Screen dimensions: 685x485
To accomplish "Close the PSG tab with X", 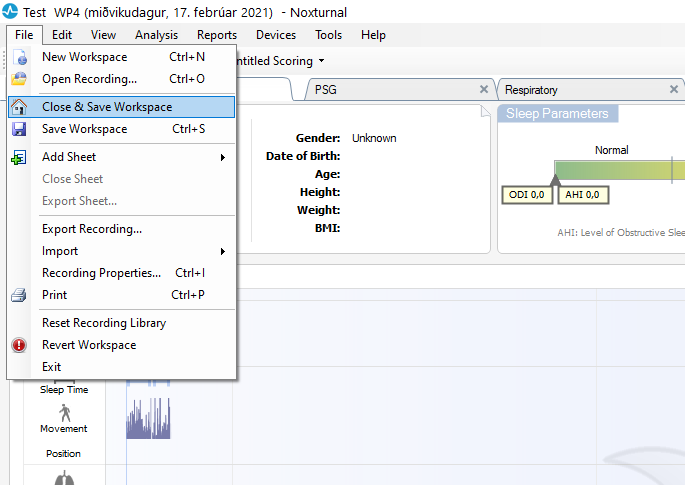I will [x=484, y=89].
